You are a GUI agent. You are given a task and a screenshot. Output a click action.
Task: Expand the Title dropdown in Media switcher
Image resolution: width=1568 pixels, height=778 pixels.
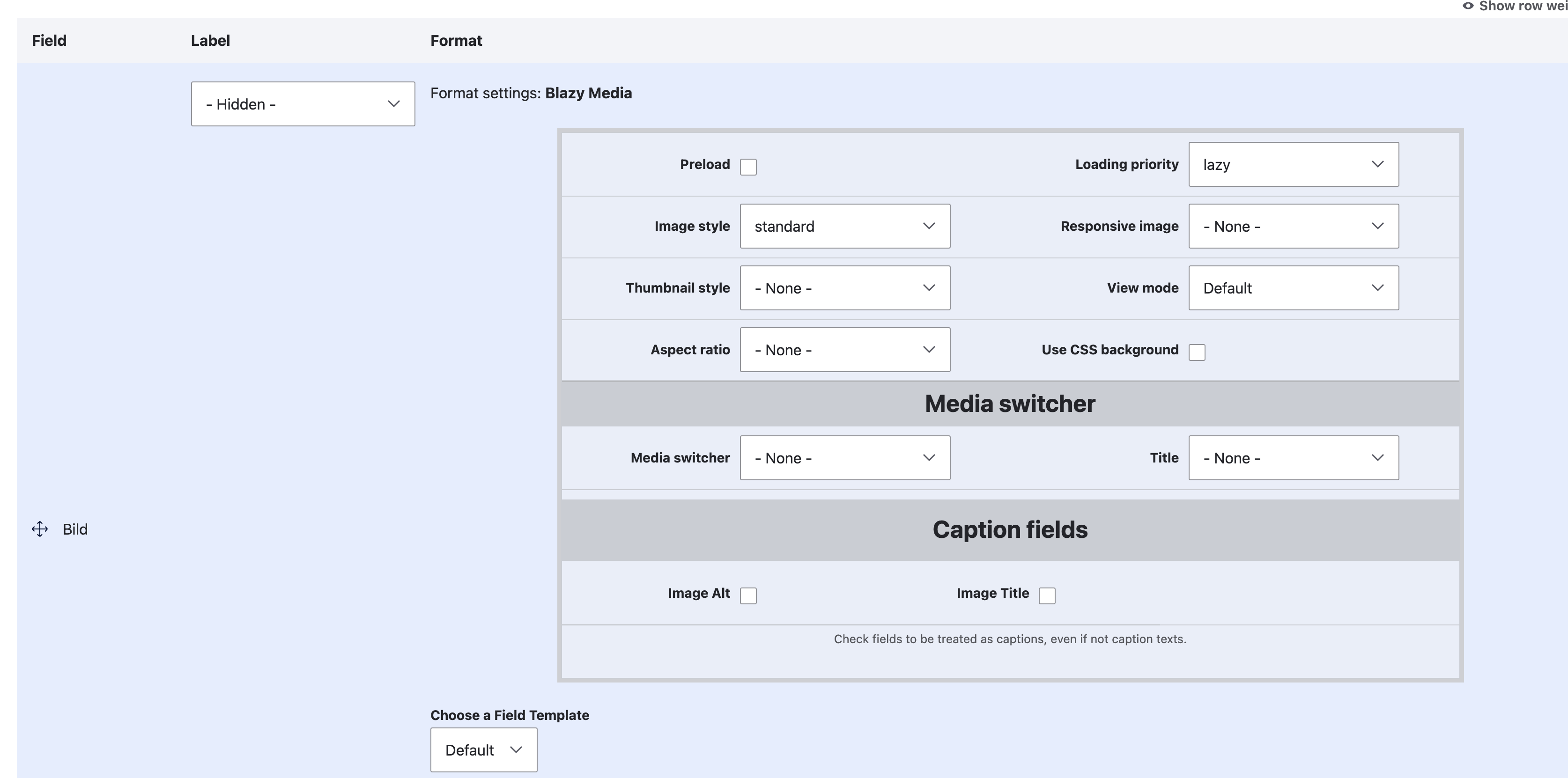[1293, 458]
